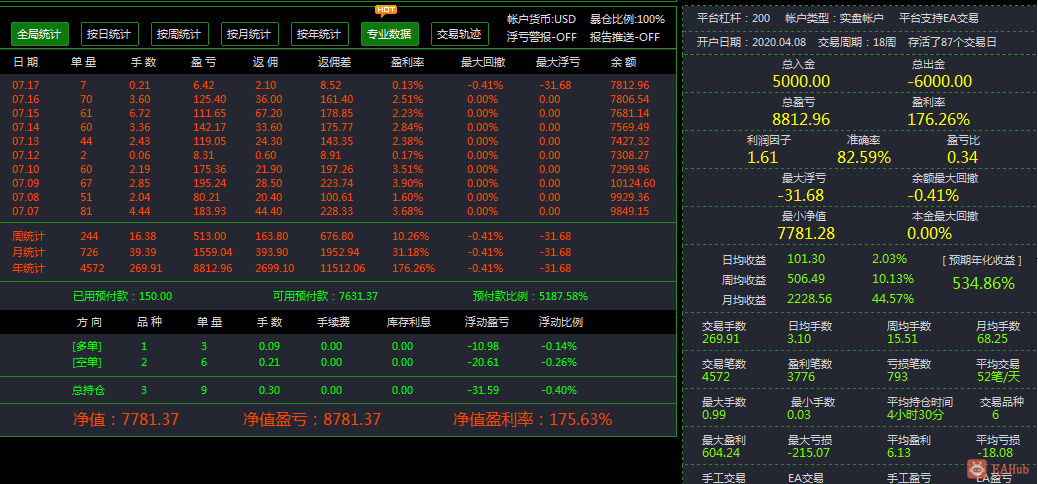
Task: Click 净值：7781.37 text
Action: pyautogui.click(x=126, y=419)
